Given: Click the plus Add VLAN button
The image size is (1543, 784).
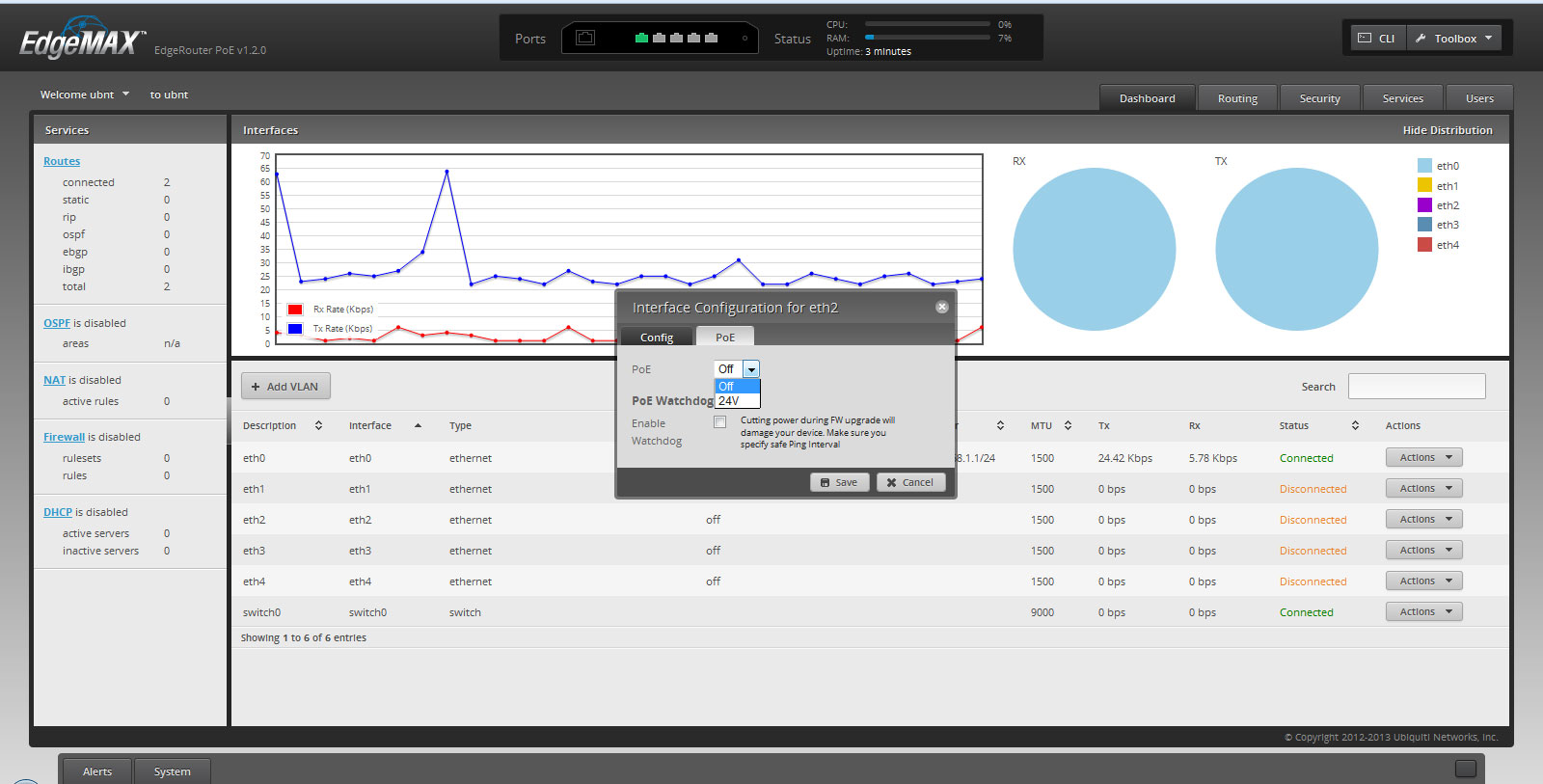Looking at the screenshot, I should pos(285,387).
